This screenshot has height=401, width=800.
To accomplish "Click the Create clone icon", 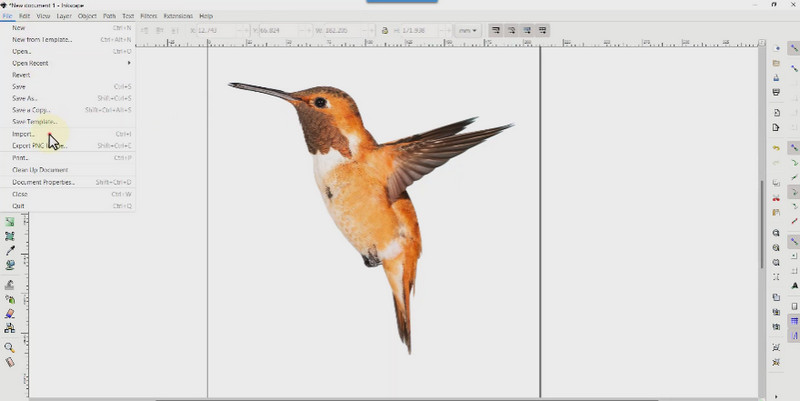I will [776, 312].
